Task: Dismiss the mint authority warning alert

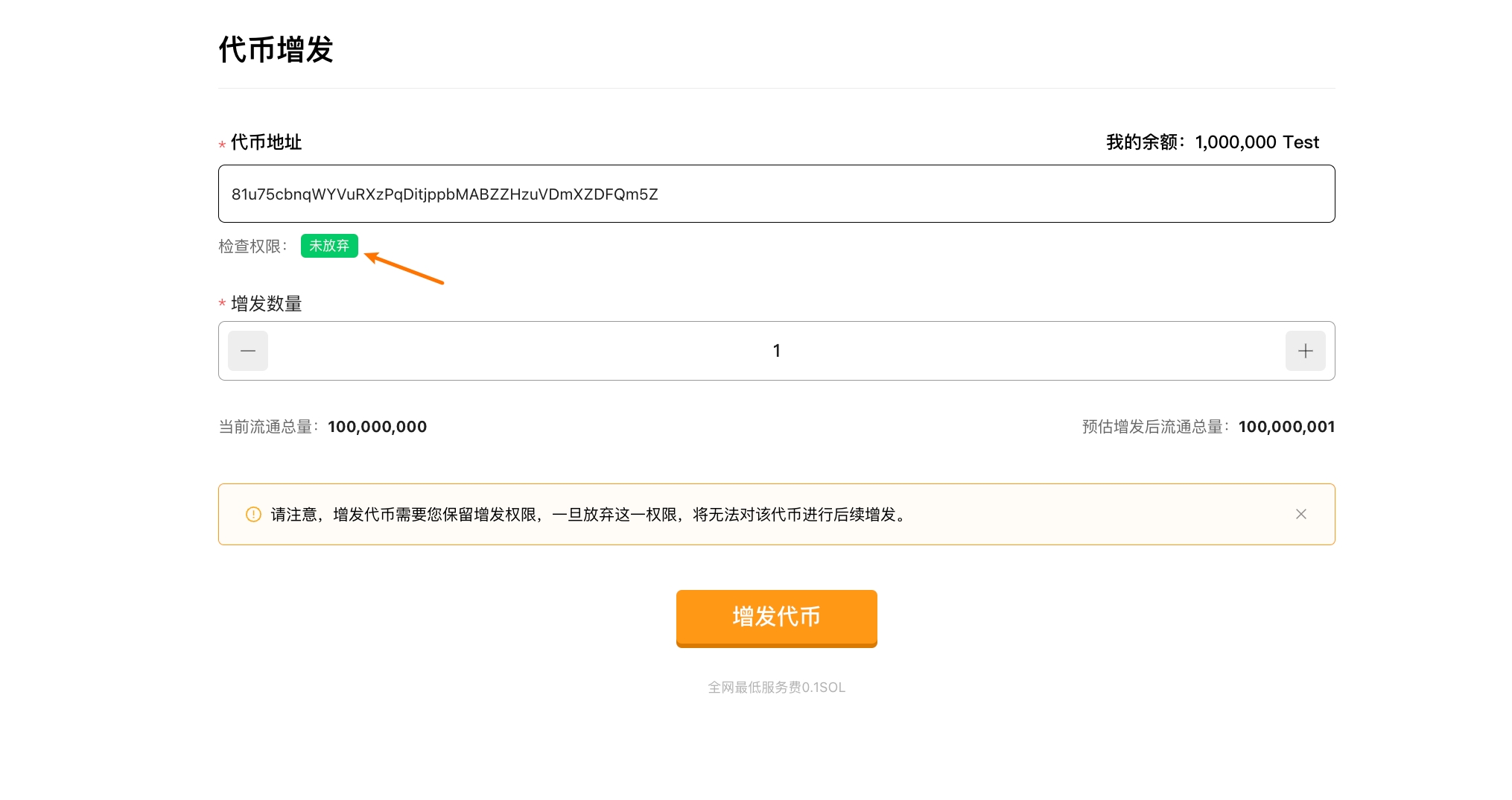Action: [x=1300, y=514]
